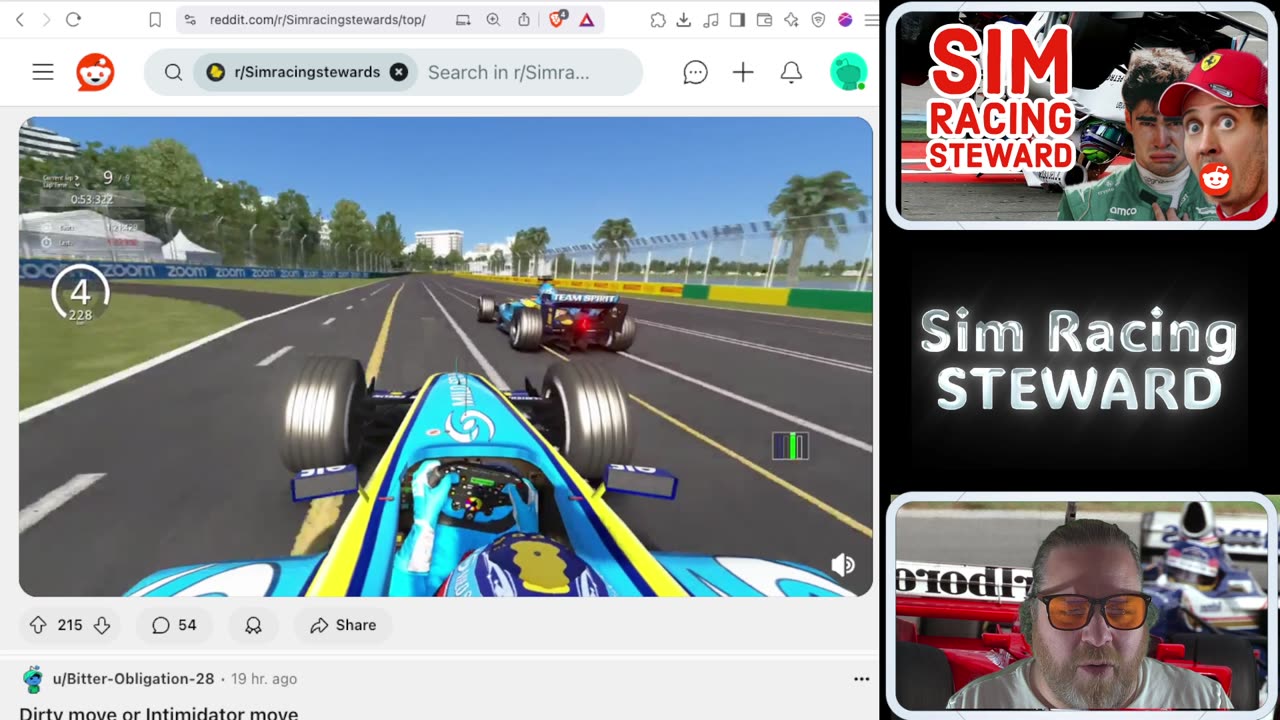Open the Leo AI sparkle icon
1280x720 pixels.
[791, 20]
